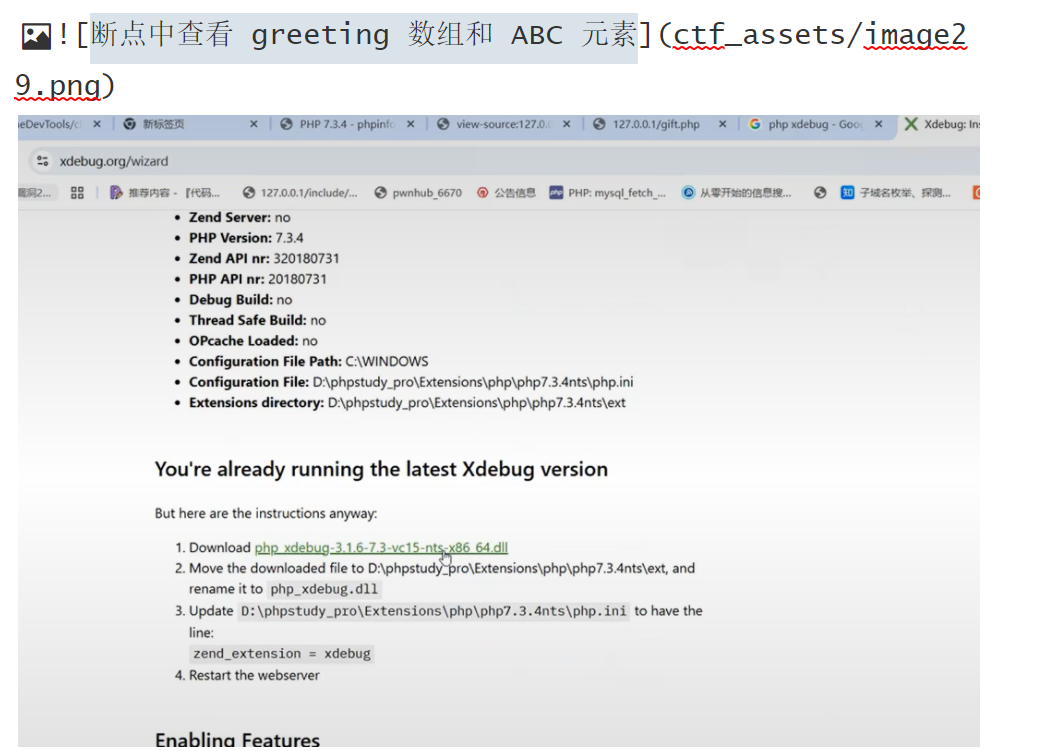1038x751 pixels.
Task: Click the 'Thread Safe Build: no' line
Action: coord(258,320)
